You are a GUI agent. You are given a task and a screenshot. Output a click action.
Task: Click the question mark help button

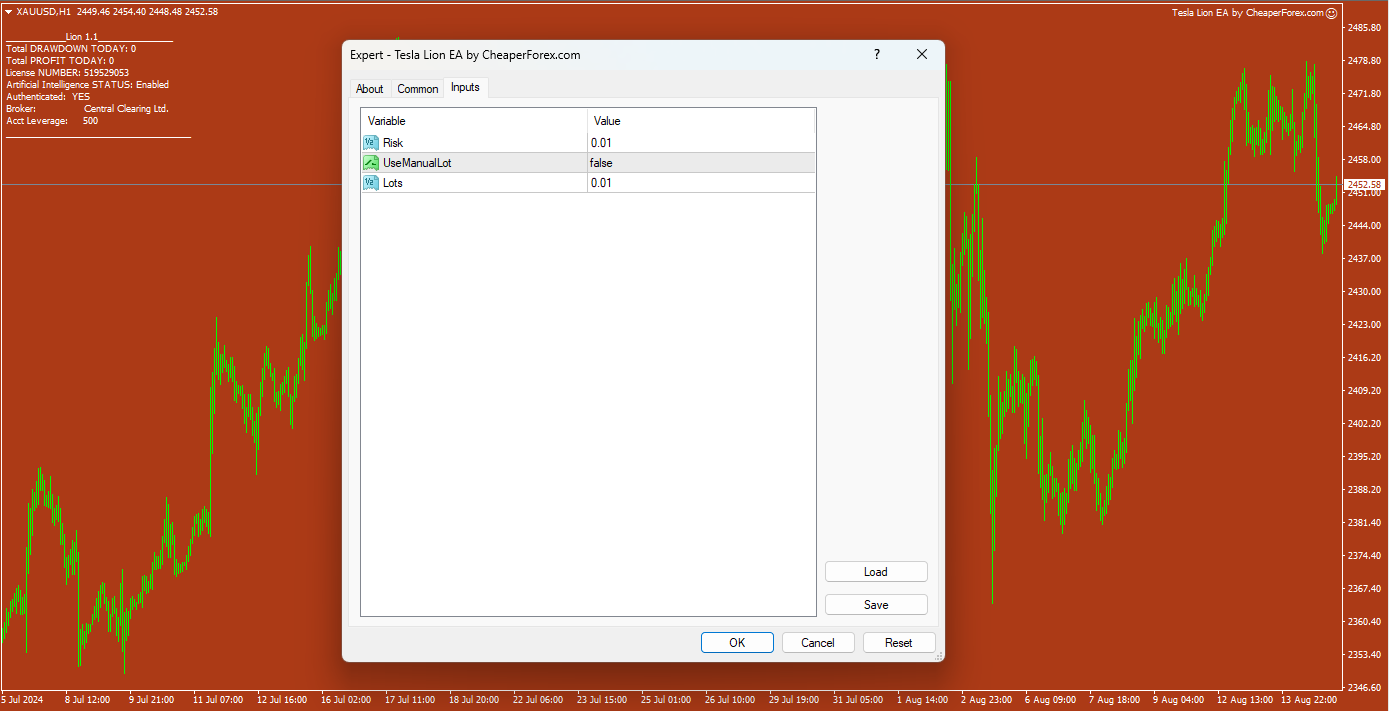pos(877,55)
